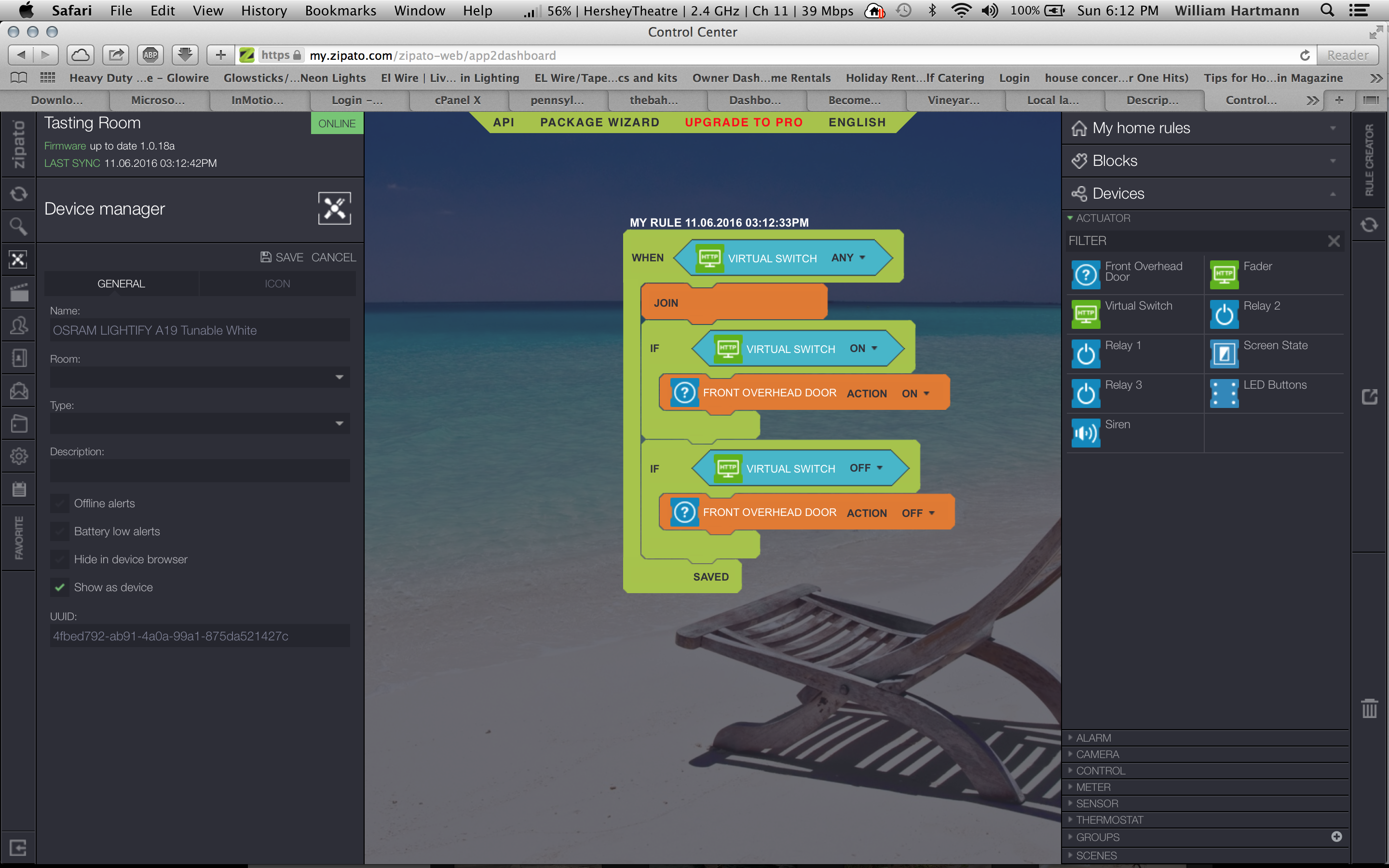Open the Type dropdown

coord(199,424)
